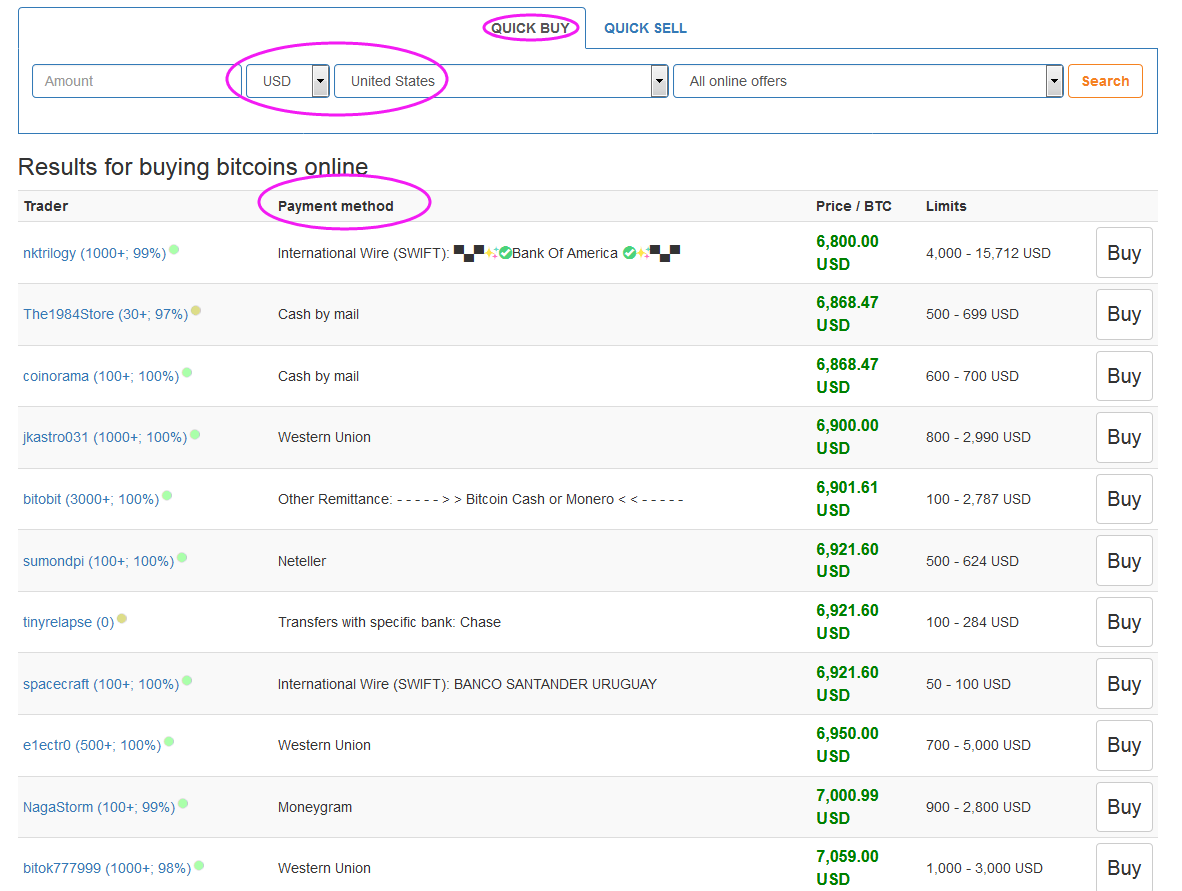Click Buy for tinyrelapse's Chase offer

pos(1124,622)
